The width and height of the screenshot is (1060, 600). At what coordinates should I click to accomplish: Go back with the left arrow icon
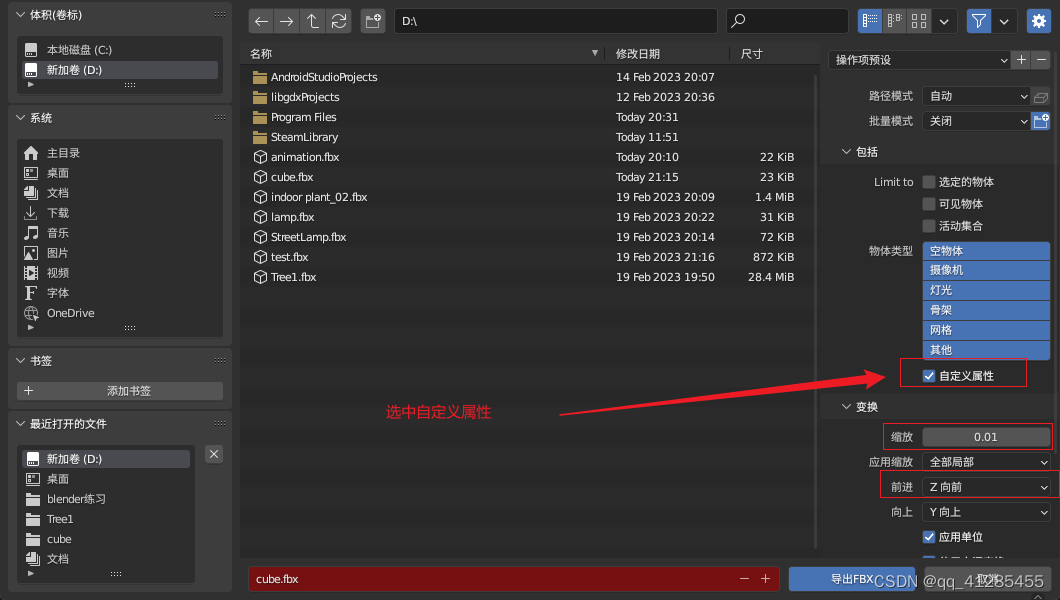click(x=261, y=22)
